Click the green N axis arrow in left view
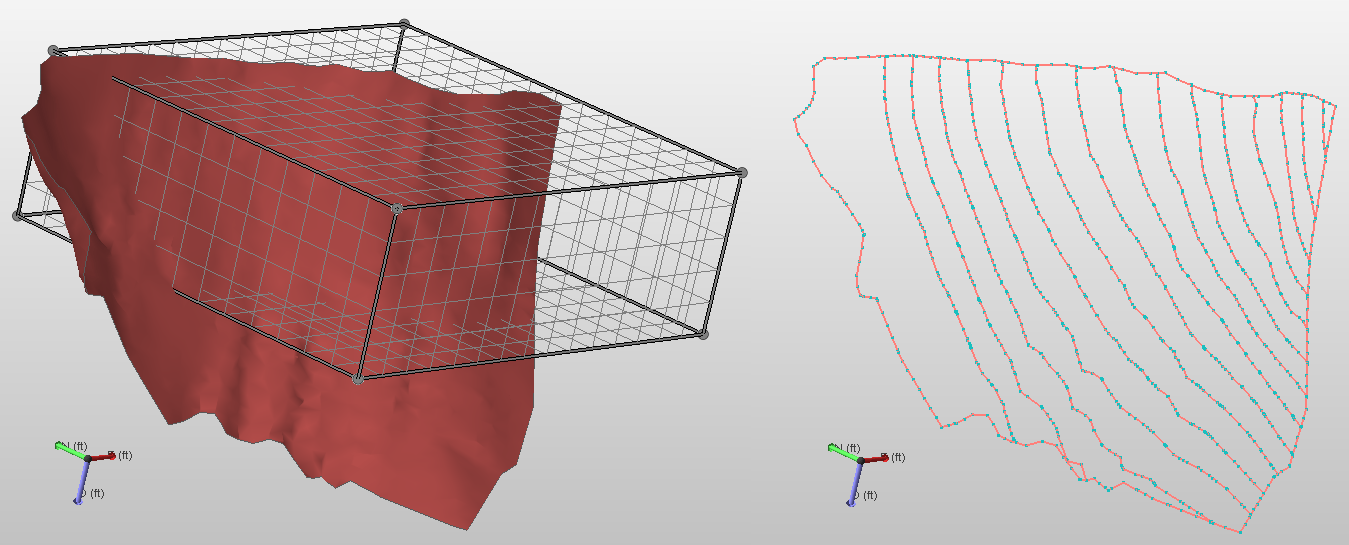The width and height of the screenshot is (1349, 545). [x=69, y=450]
